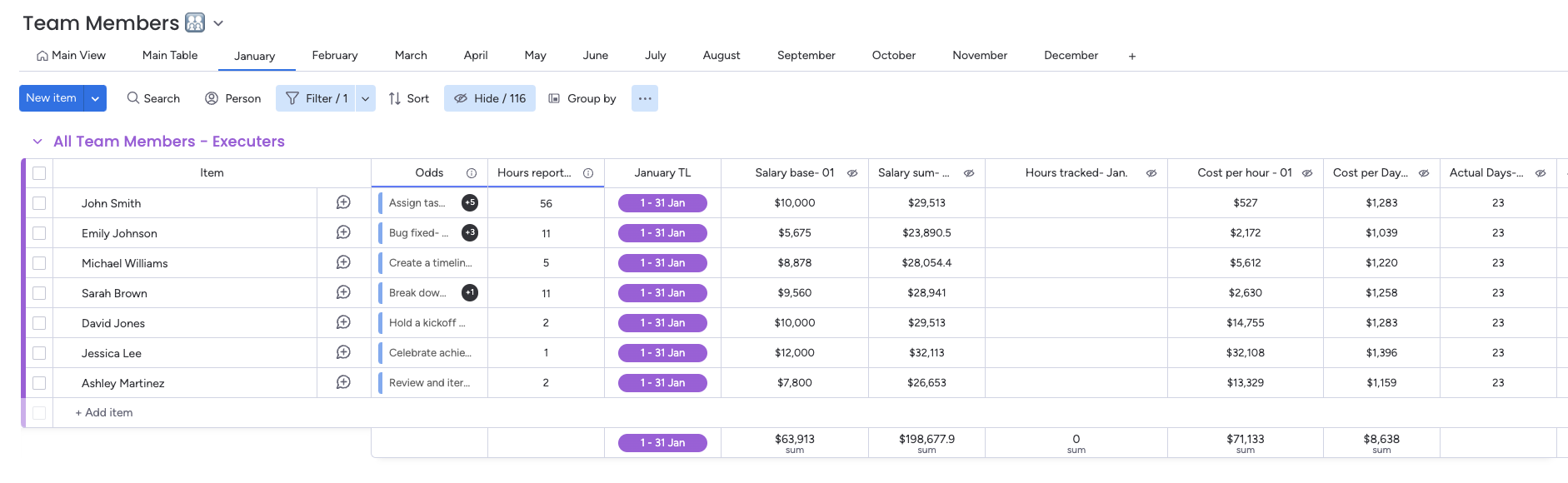Tick the checkbox for Emily Johnson
1568x483 pixels.
pos(39,233)
